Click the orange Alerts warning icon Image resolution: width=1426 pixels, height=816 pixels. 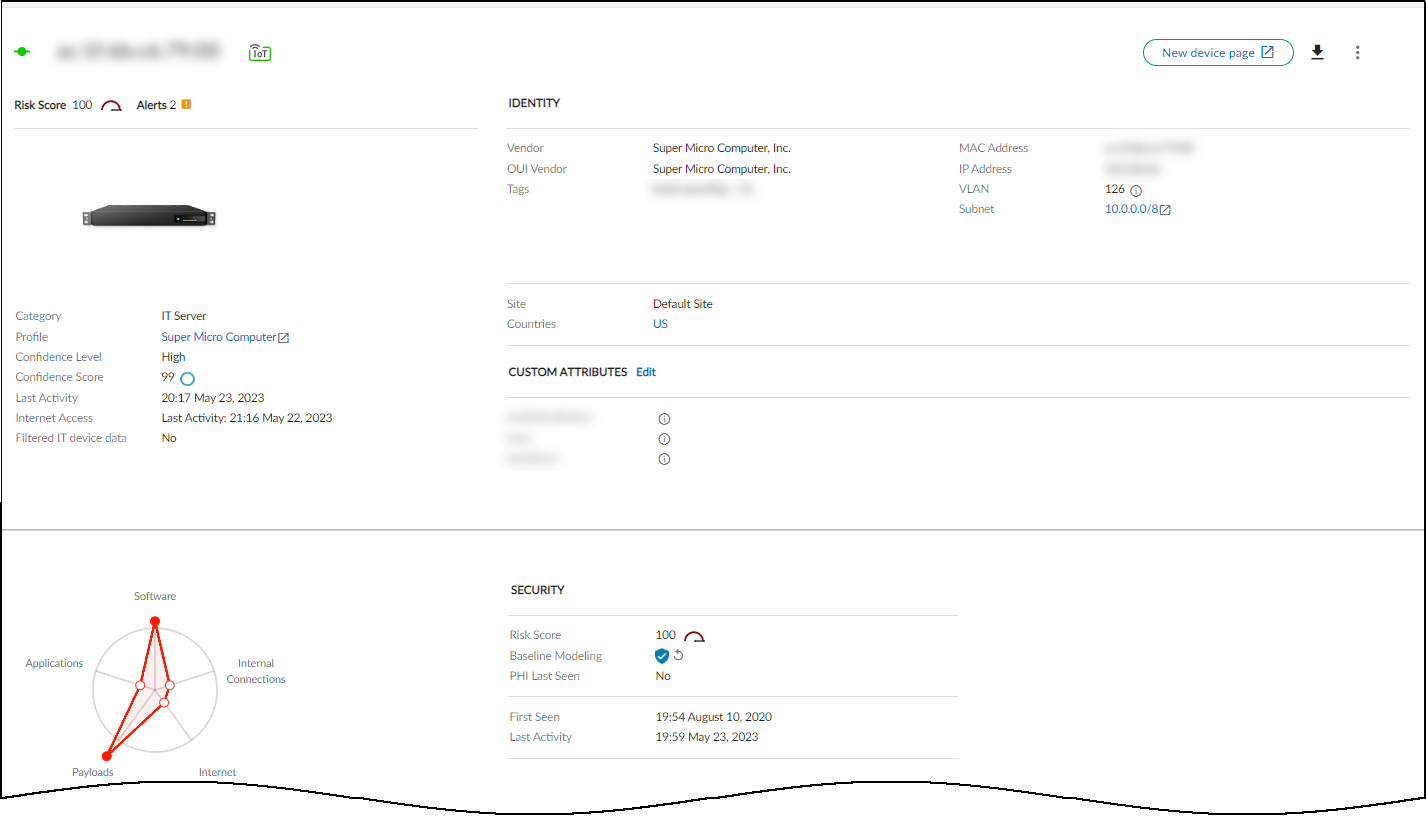(x=186, y=104)
